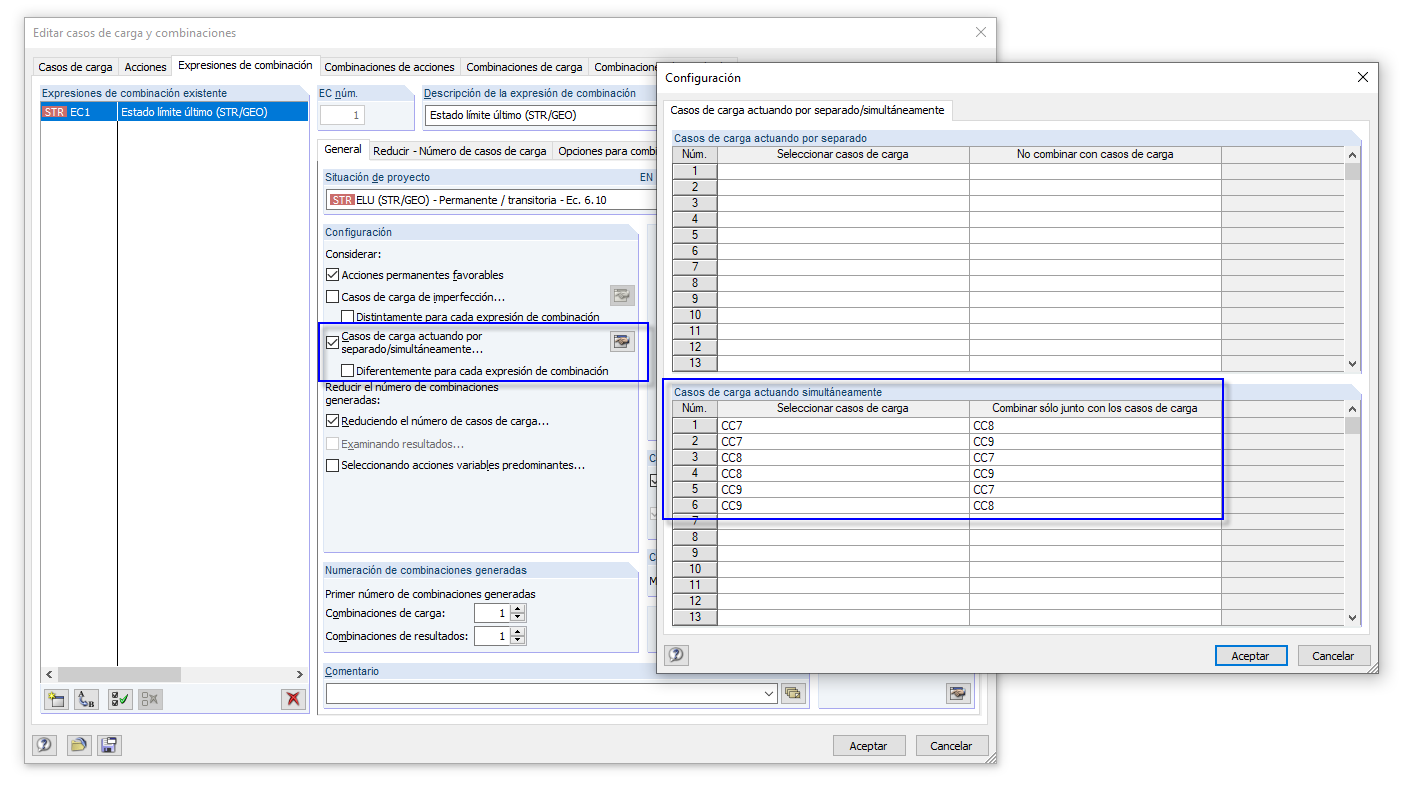Click the save floppy disk icon button
1412x792 pixels.
coord(109,745)
